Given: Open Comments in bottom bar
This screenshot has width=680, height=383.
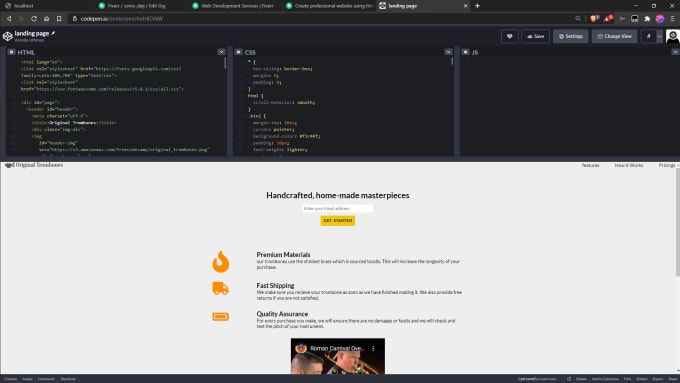Looking at the screenshot, I should pyautogui.click(x=46, y=379).
